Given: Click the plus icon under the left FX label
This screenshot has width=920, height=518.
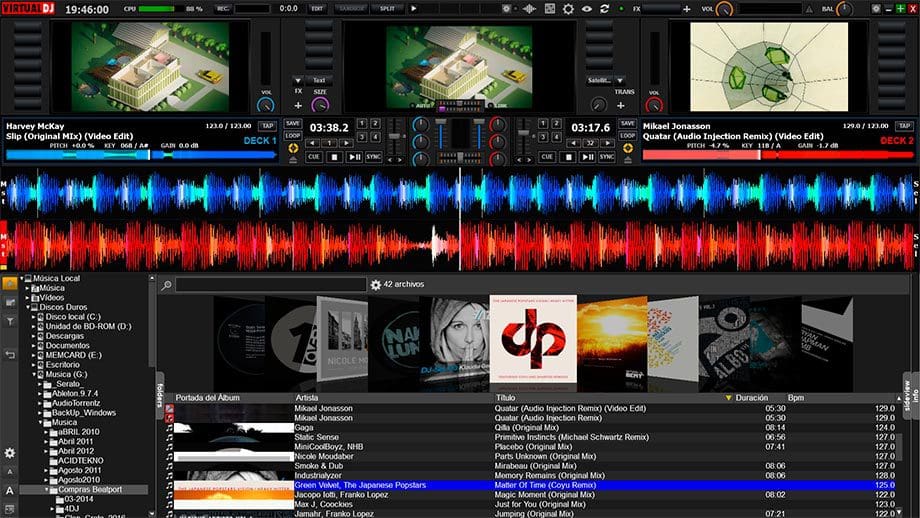Looking at the screenshot, I should pyautogui.click(x=298, y=105).
